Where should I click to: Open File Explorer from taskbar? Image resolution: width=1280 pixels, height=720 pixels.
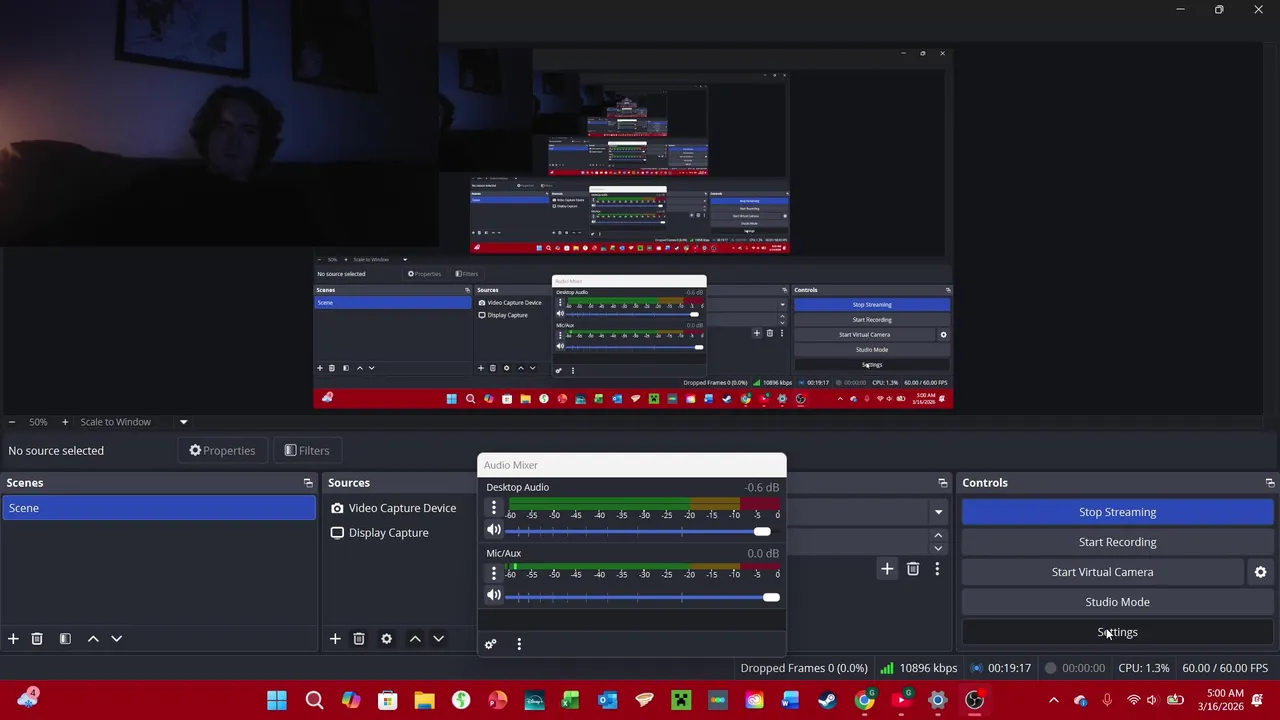(424, 700)
